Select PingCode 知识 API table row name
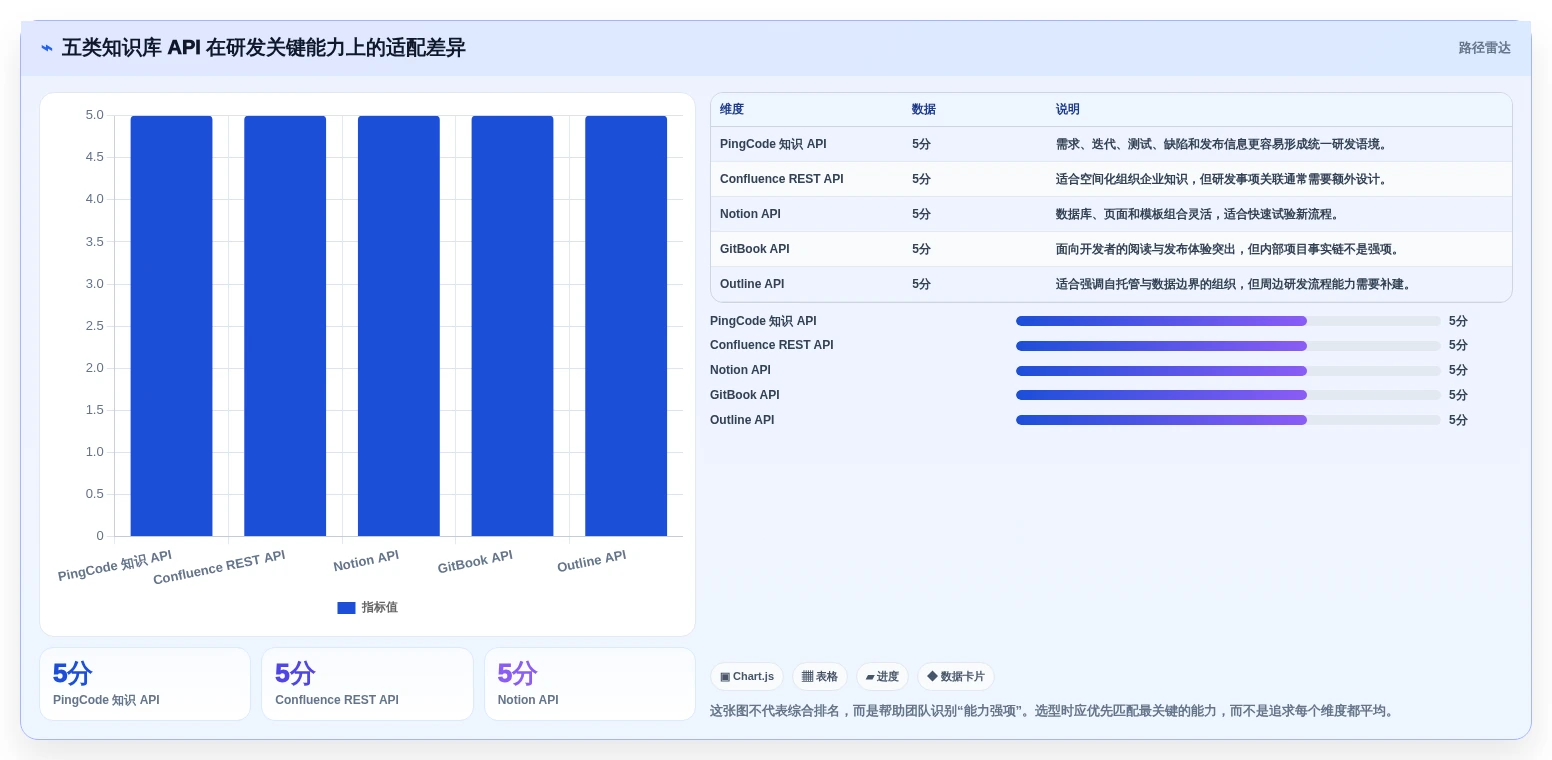 (x=773, y=144)
